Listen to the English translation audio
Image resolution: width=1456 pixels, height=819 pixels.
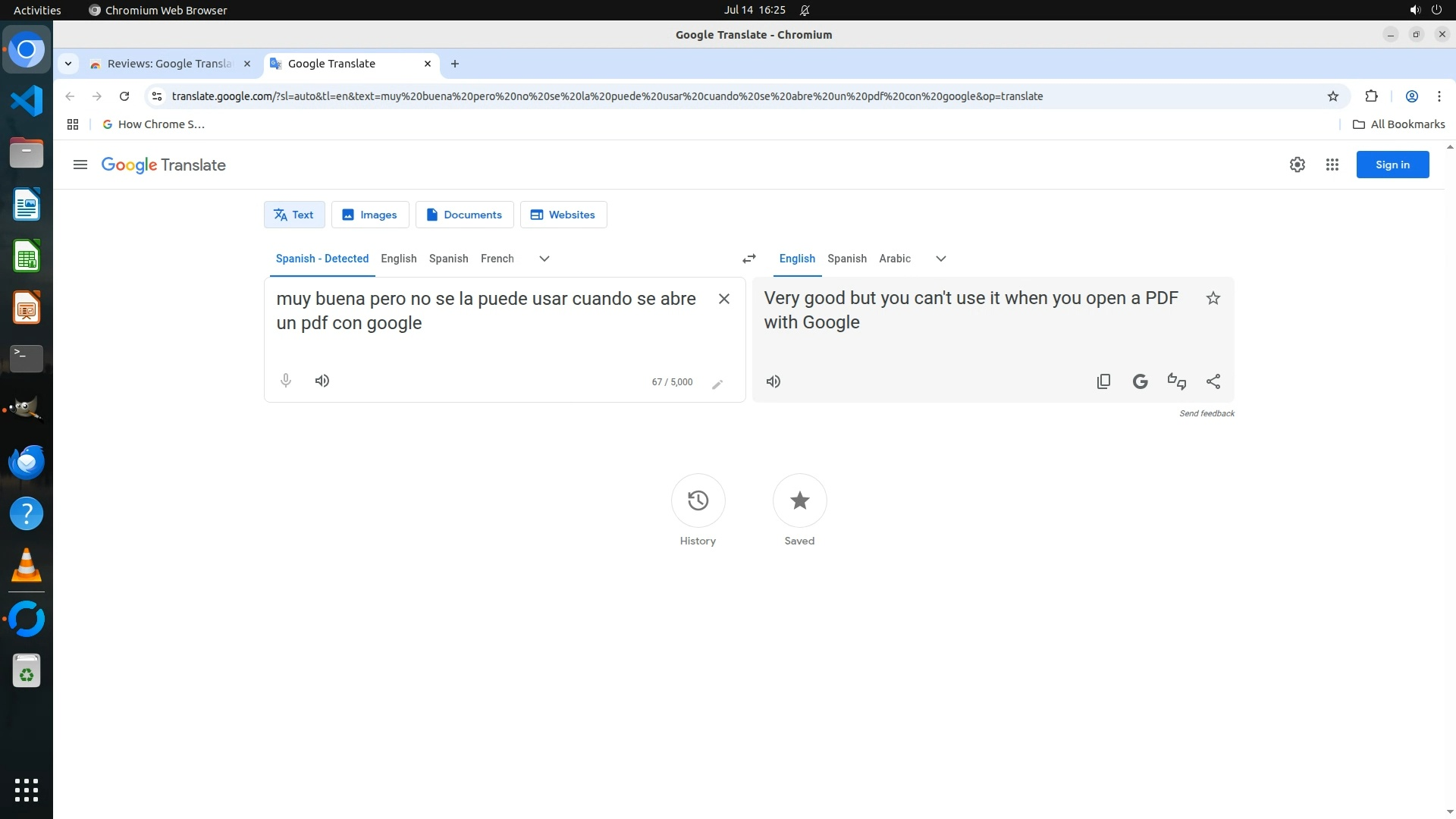pyautogui.click(x=773, y=381)
